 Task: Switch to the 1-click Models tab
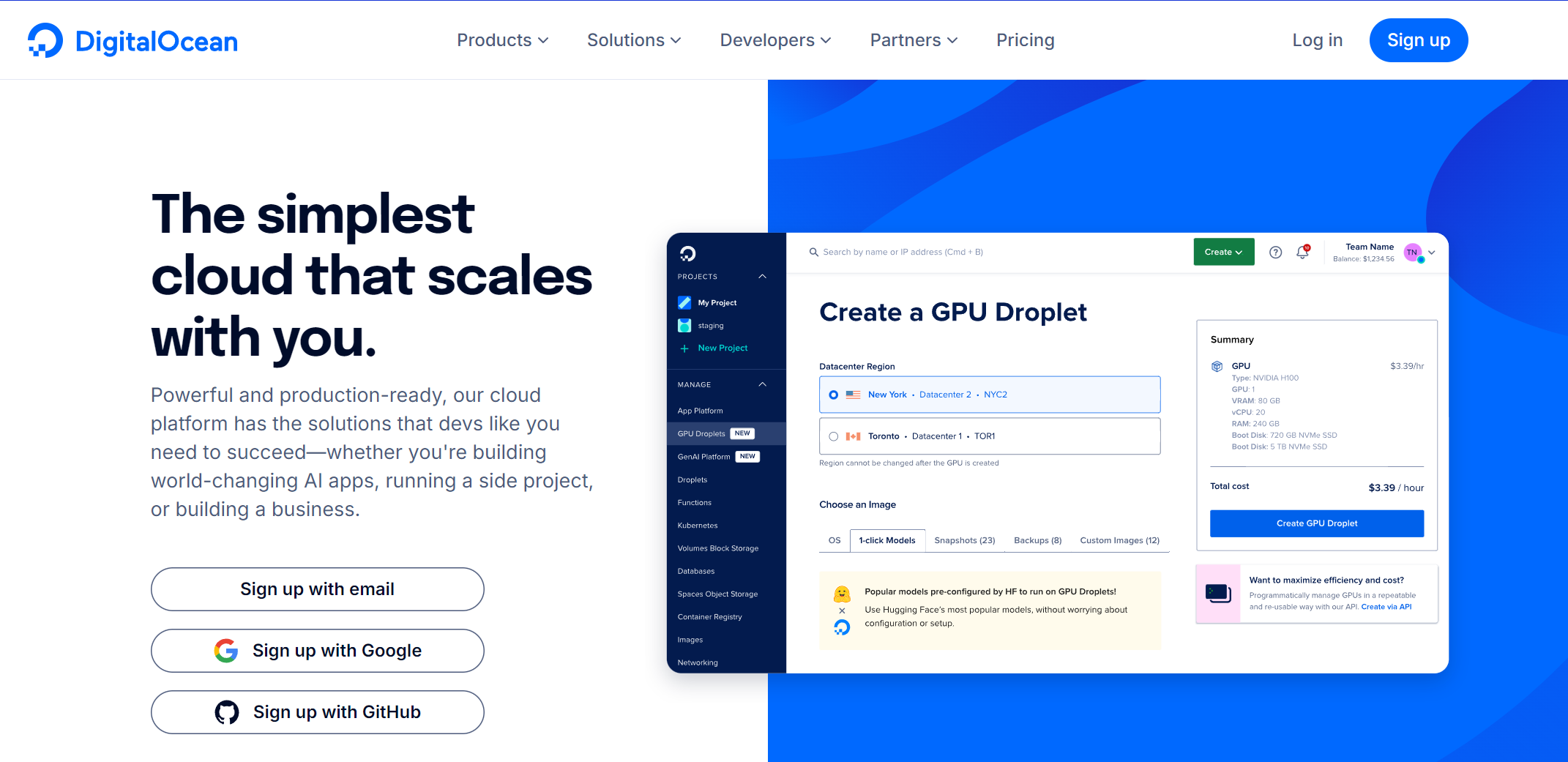[x=887, y=540]
